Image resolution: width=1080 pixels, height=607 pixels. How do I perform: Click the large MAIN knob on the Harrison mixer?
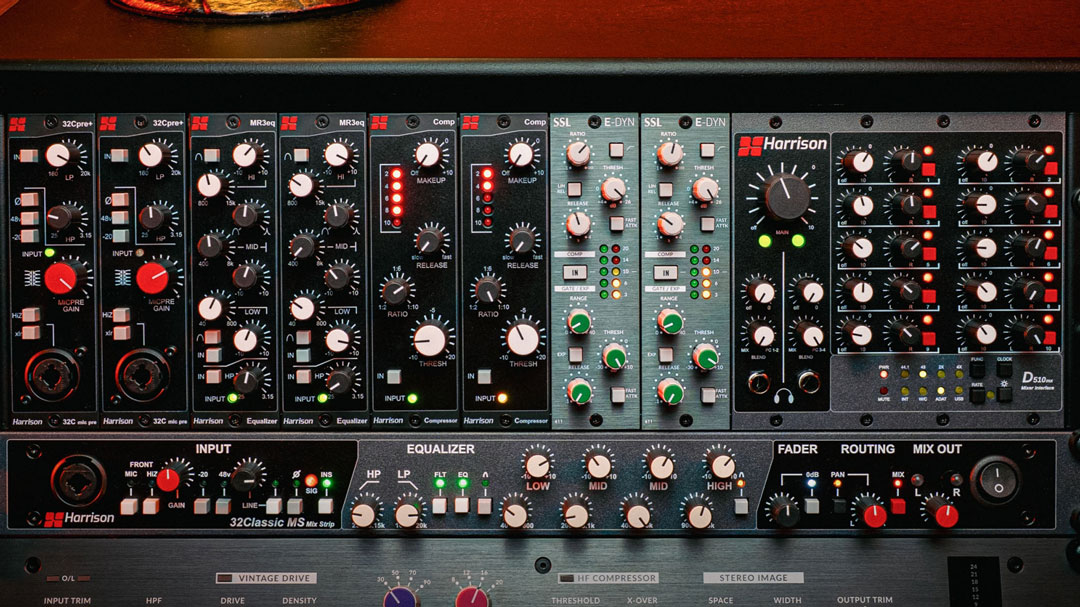click(x=787, y=197)
